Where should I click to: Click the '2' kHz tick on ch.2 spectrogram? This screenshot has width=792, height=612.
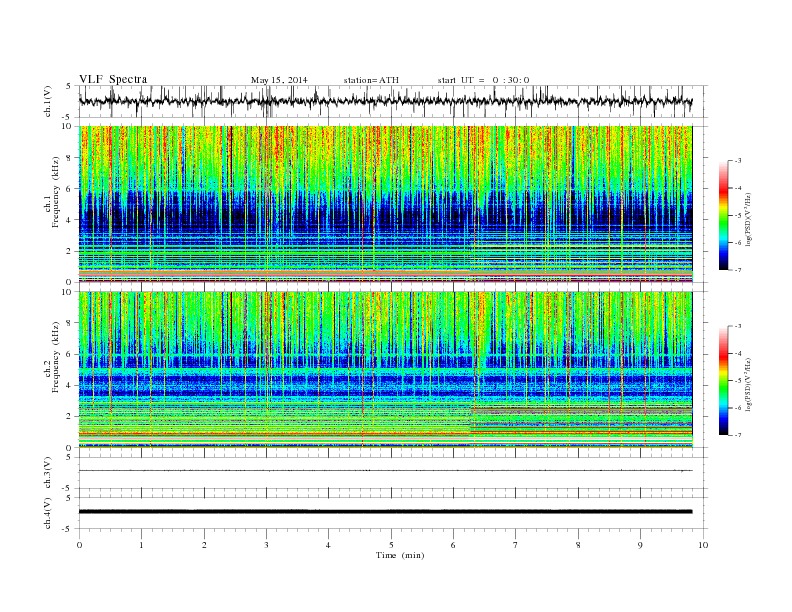69,417
